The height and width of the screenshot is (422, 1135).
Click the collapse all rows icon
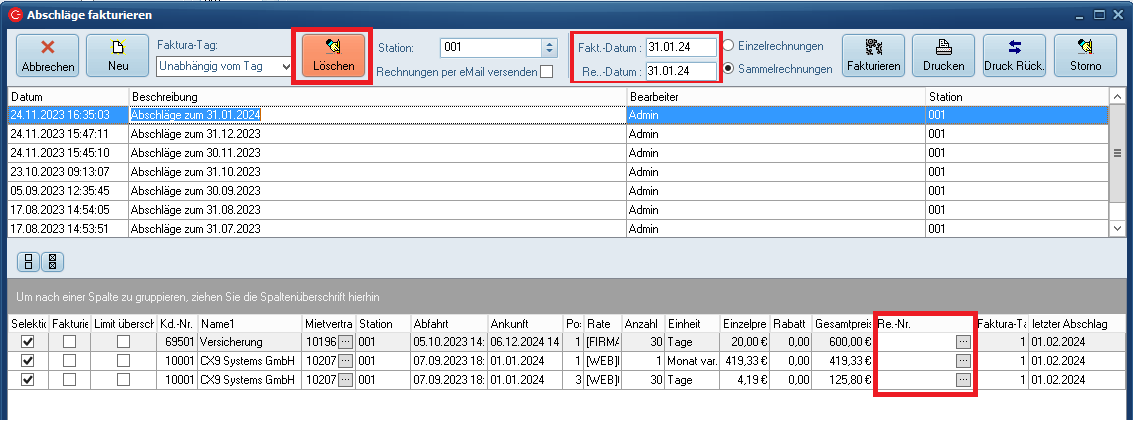[51, 262]
